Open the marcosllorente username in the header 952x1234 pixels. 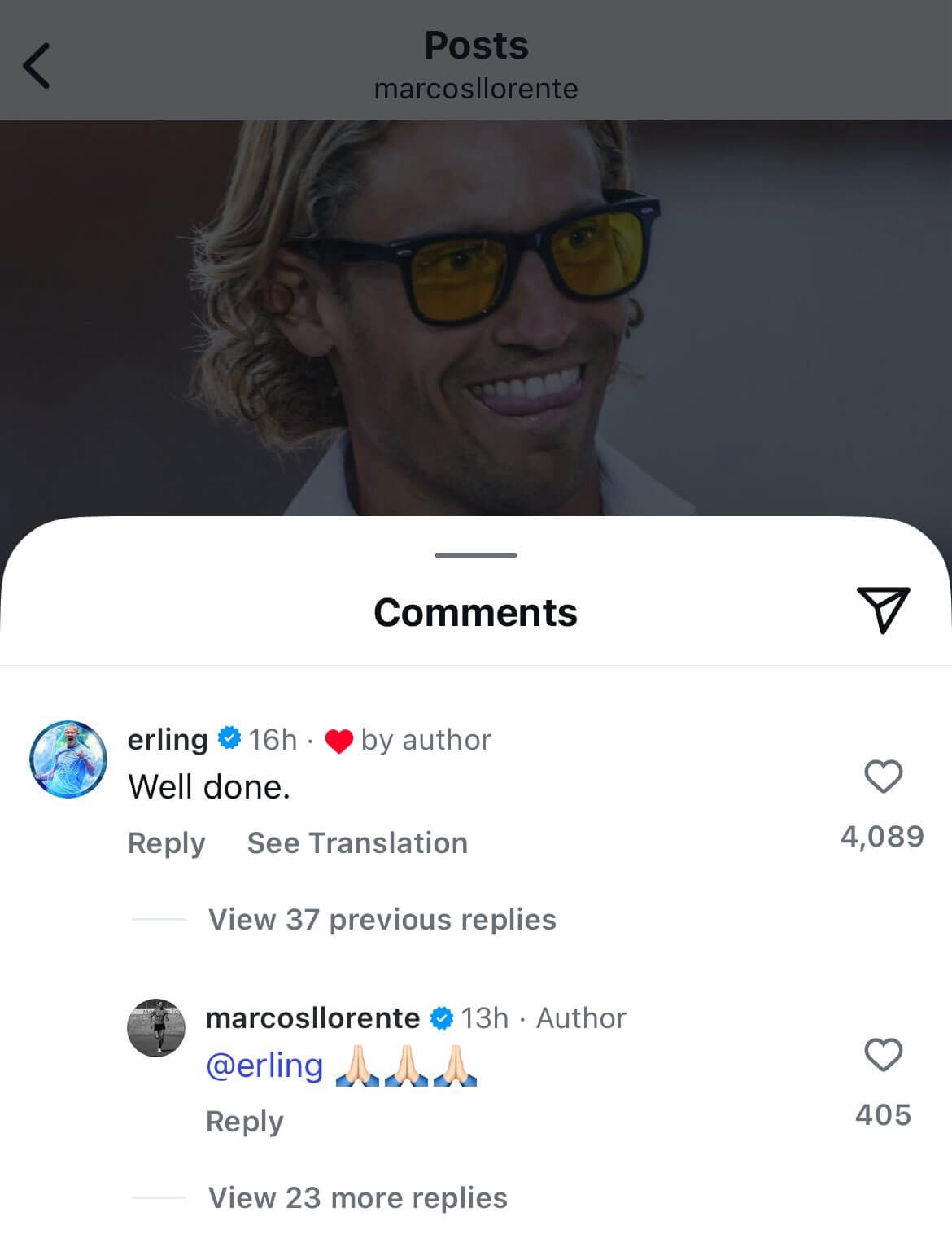[x=476, y=88]
